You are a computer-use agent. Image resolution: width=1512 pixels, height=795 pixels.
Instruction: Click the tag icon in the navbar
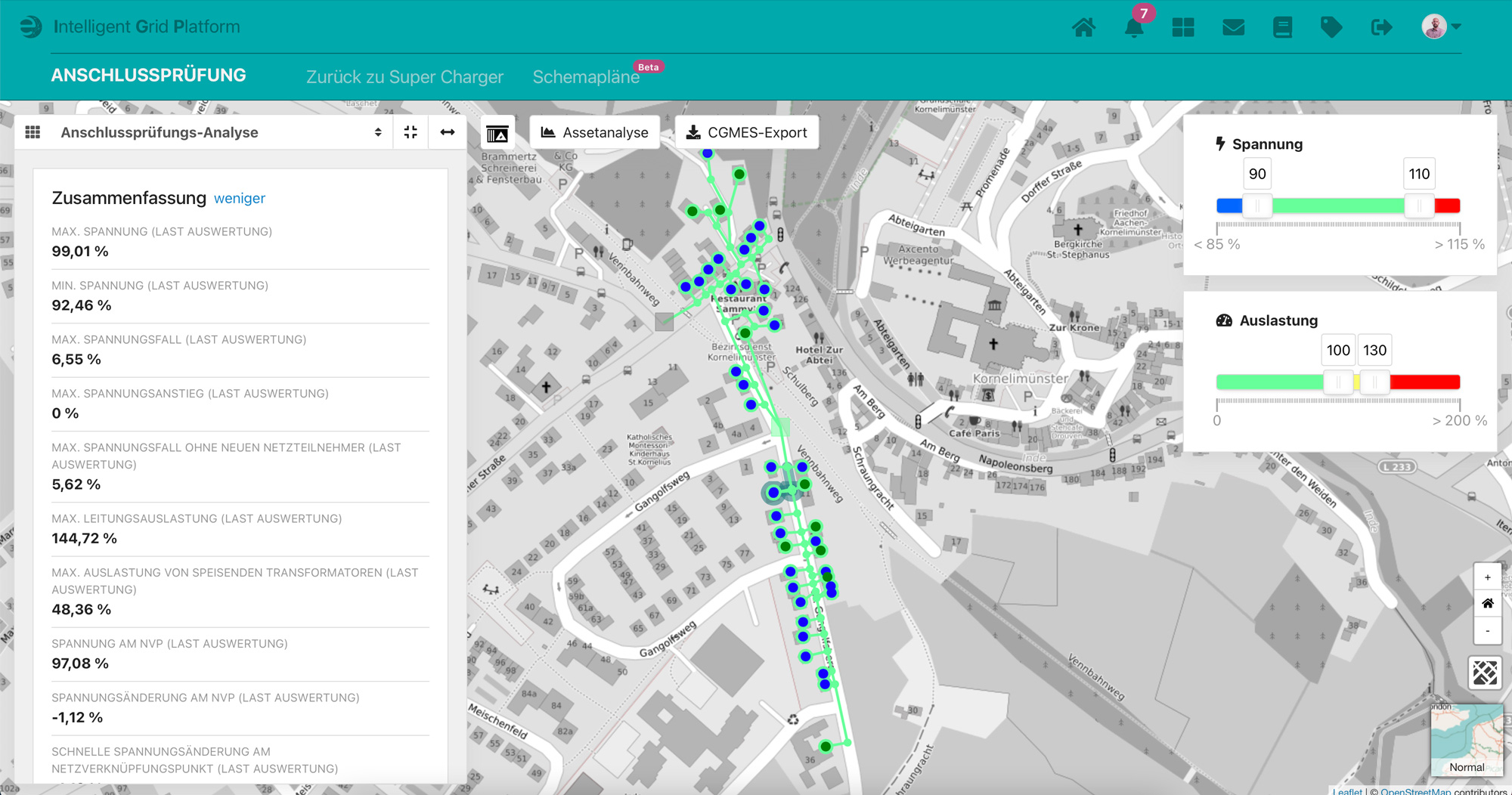(1331, 26)
